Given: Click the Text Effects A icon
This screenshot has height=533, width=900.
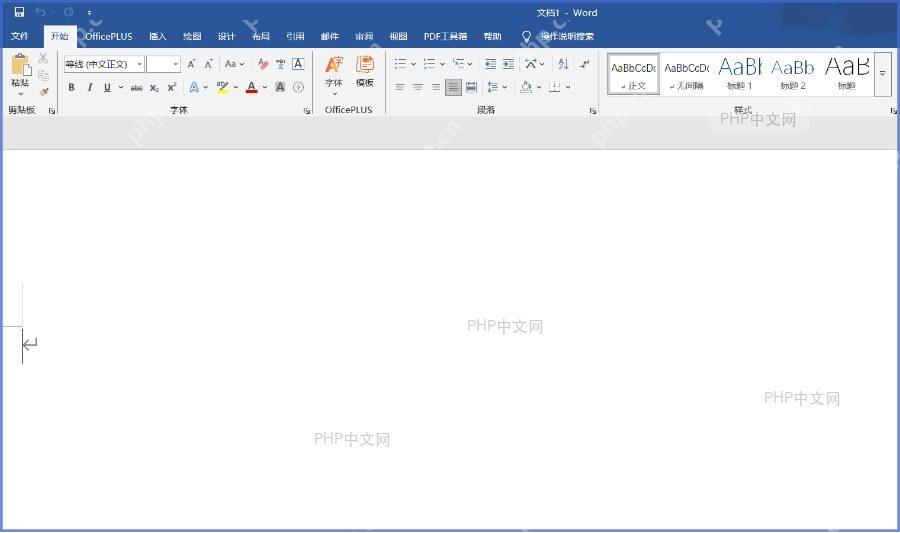Looking at the screenshot, I should (195, 87).
